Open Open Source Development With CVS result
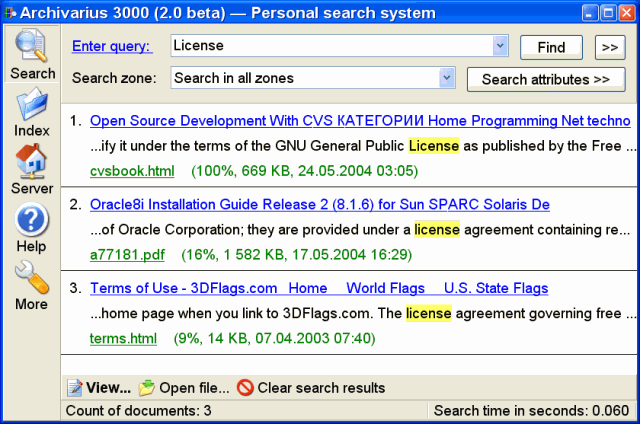 [x=360, y=121]
